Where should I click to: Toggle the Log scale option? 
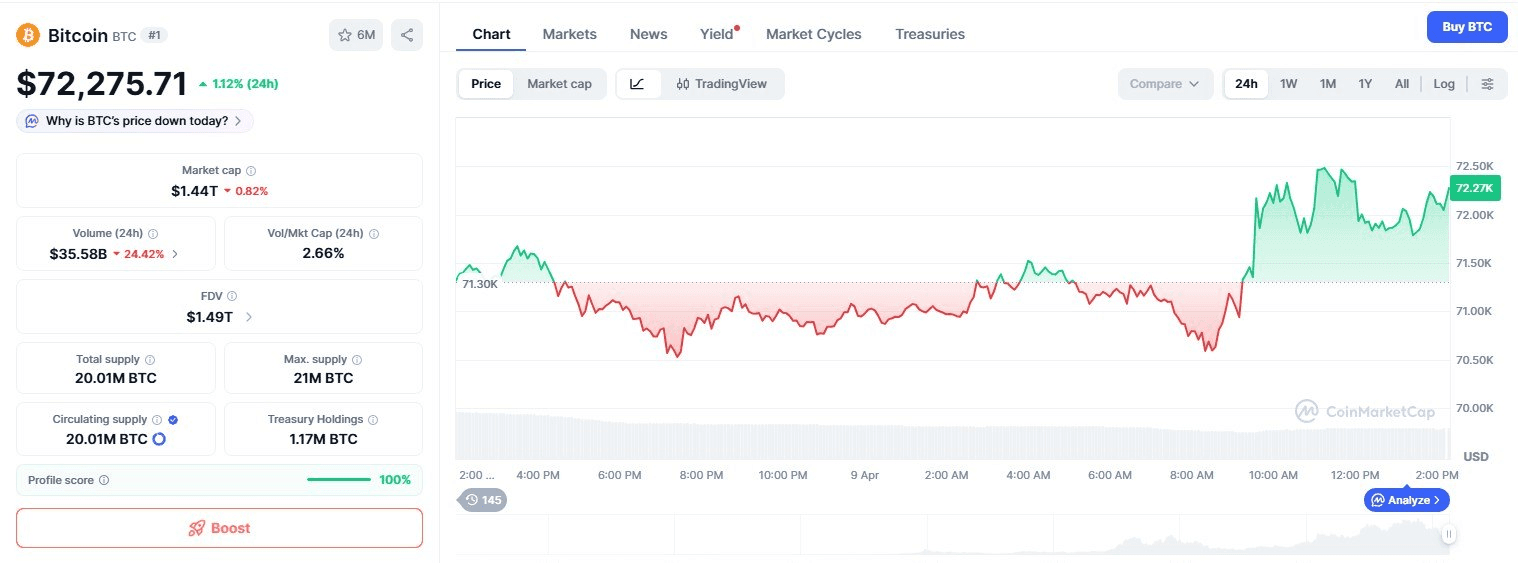tap(1443, 84)
